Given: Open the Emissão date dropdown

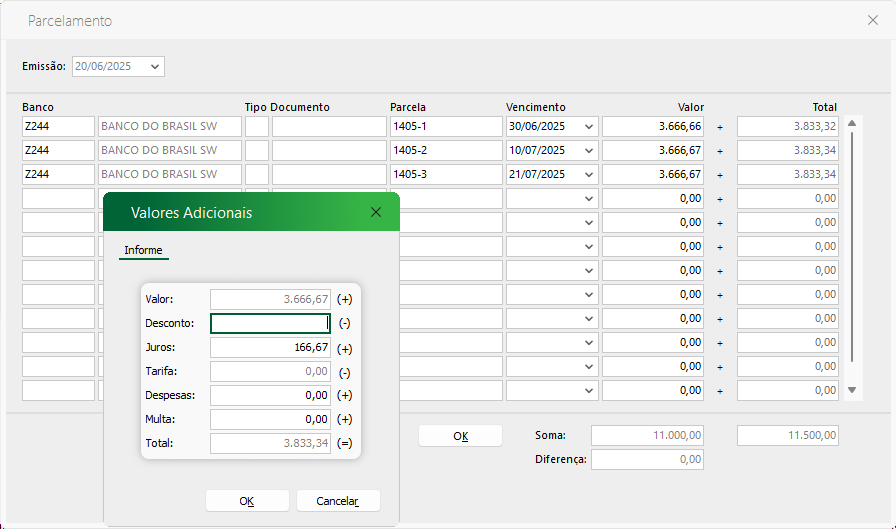Looking at the screenshot, I should (155, 67).
